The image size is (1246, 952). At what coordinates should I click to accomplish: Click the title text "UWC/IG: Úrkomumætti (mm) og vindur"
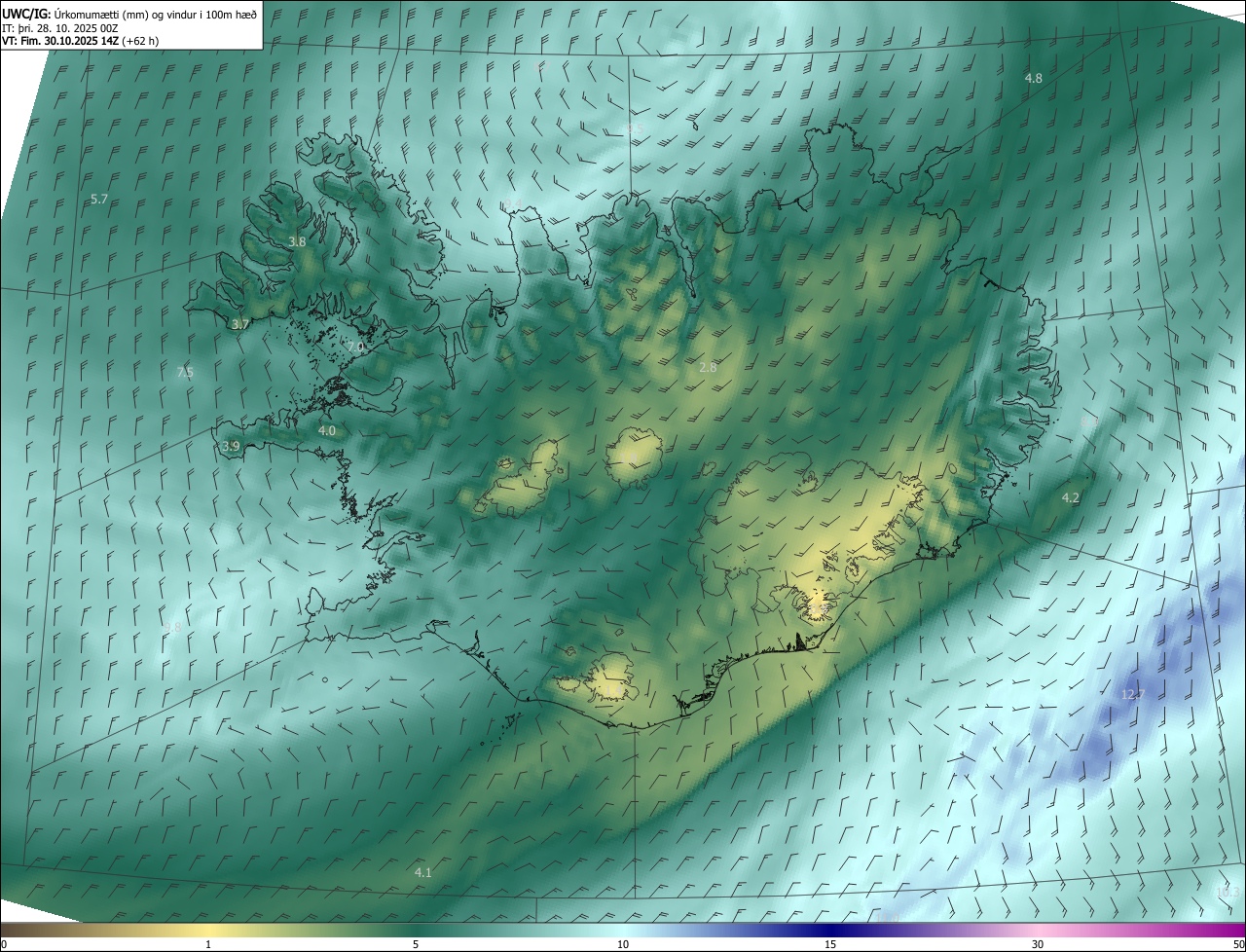[100, 13]
